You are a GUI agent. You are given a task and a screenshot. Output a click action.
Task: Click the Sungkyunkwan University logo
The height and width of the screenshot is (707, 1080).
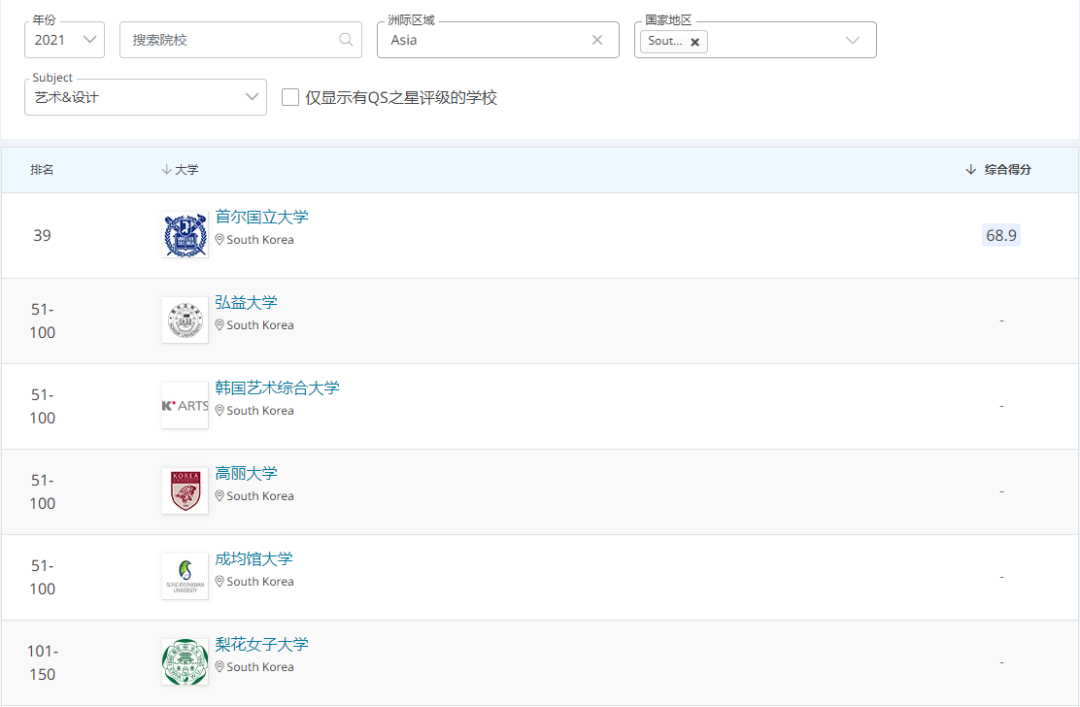pos(185,577)
